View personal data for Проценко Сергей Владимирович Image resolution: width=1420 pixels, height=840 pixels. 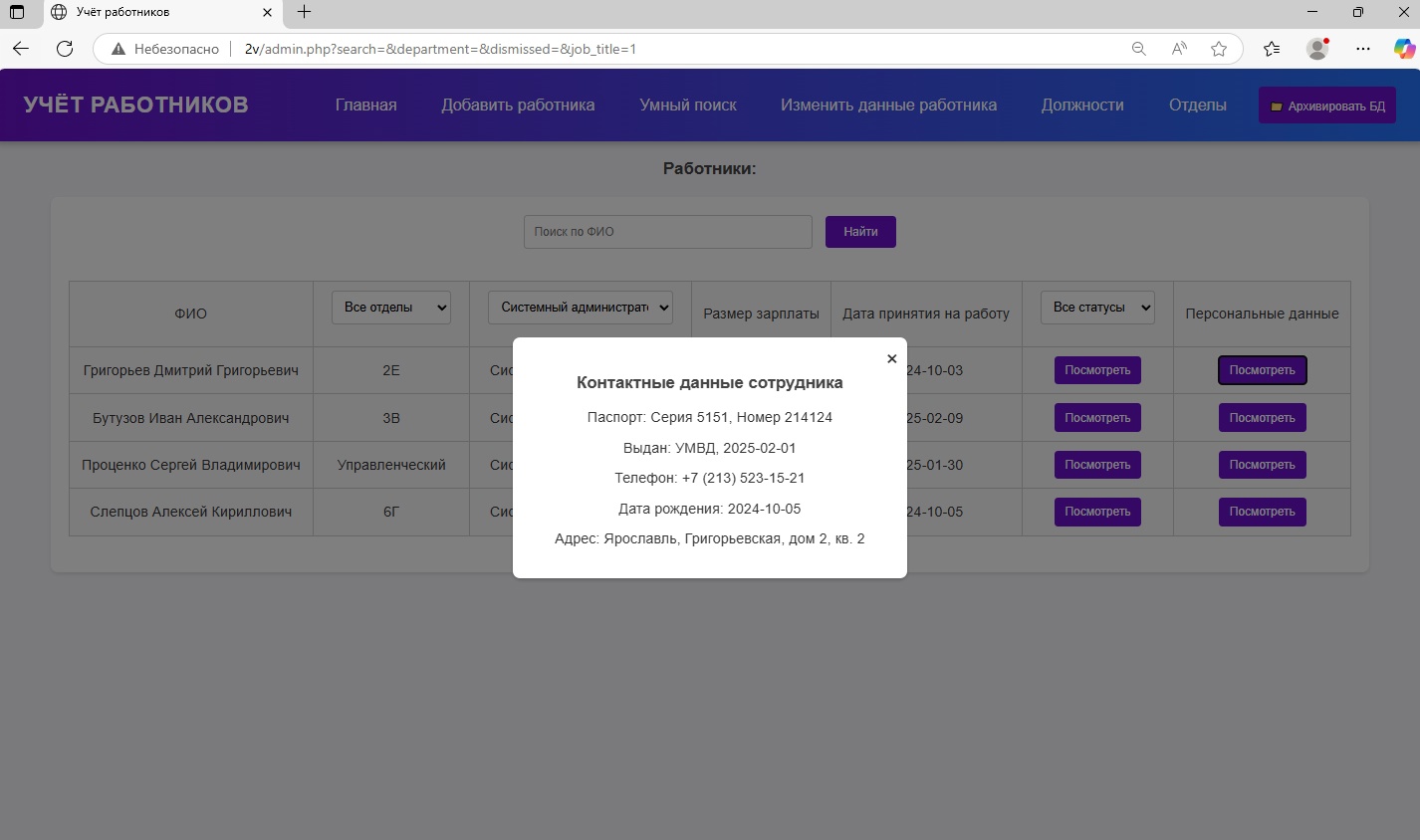pos(1263,465)
